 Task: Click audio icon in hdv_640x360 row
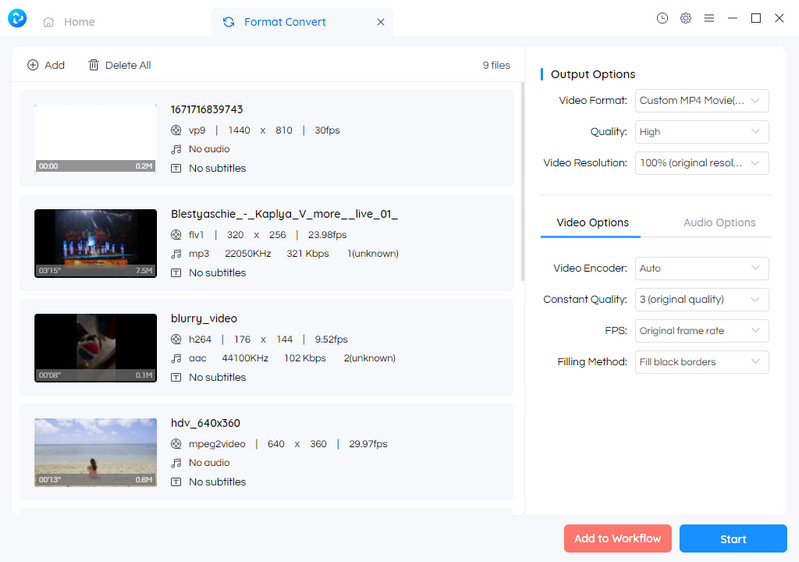coord(176,463)
